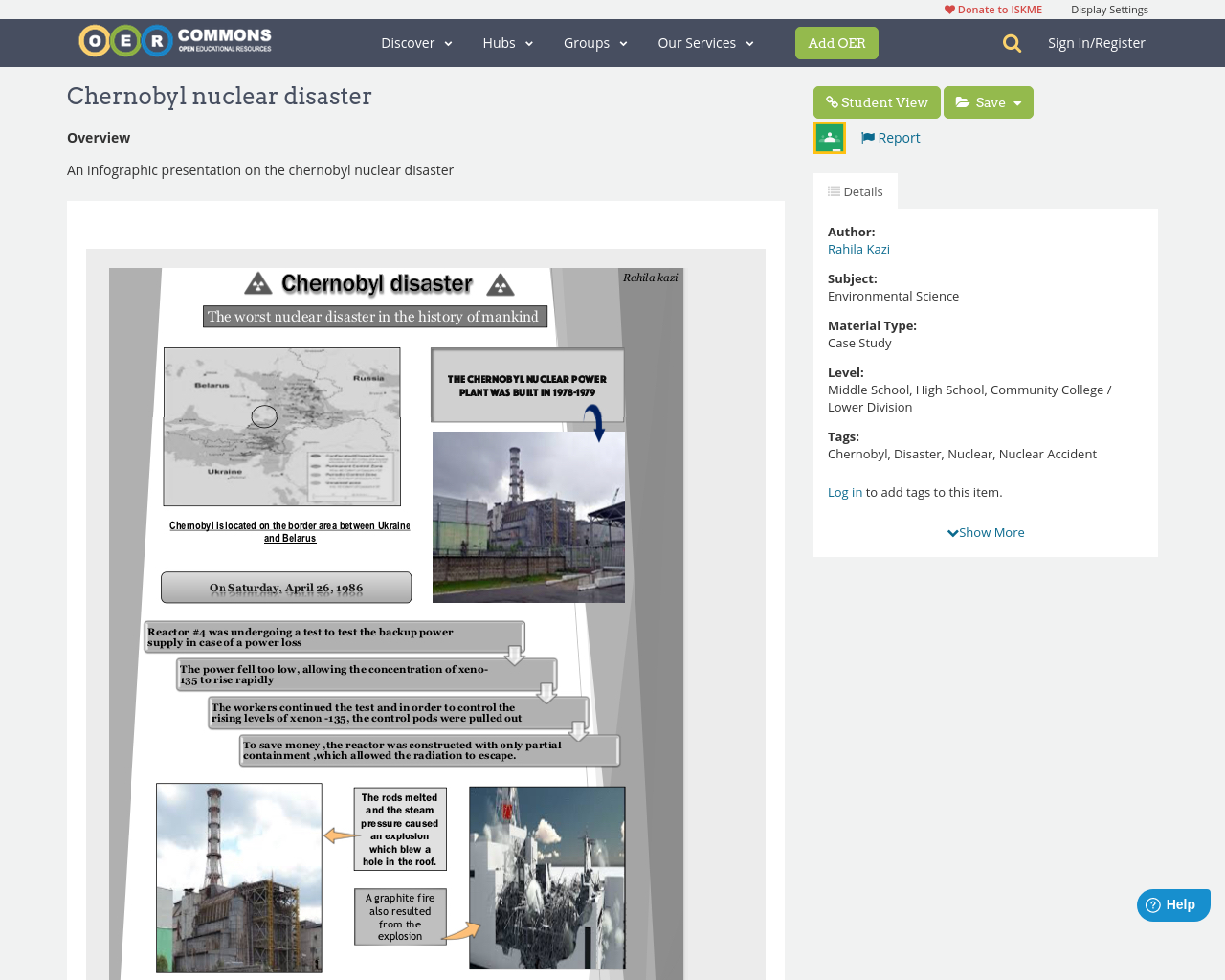The width and height of the screenshot is (1225, 980).
Task: Click the Chernobyl map image in infographic
Action: coord(282,427)
